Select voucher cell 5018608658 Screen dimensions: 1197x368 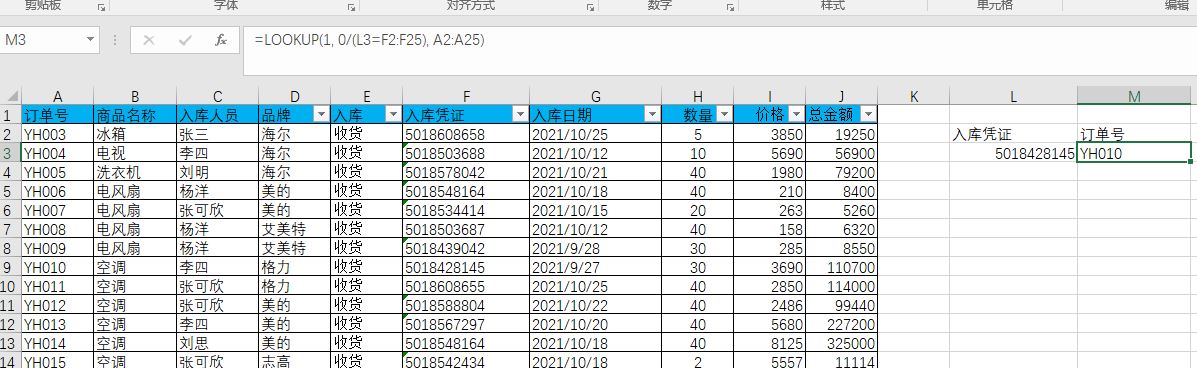466,134
